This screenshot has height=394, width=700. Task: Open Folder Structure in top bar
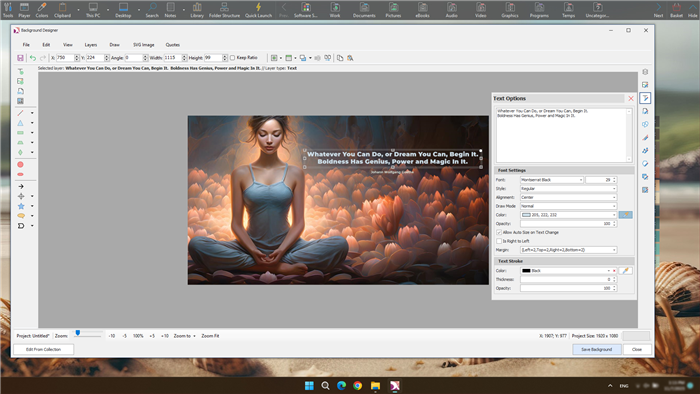[x=224, y=10]
